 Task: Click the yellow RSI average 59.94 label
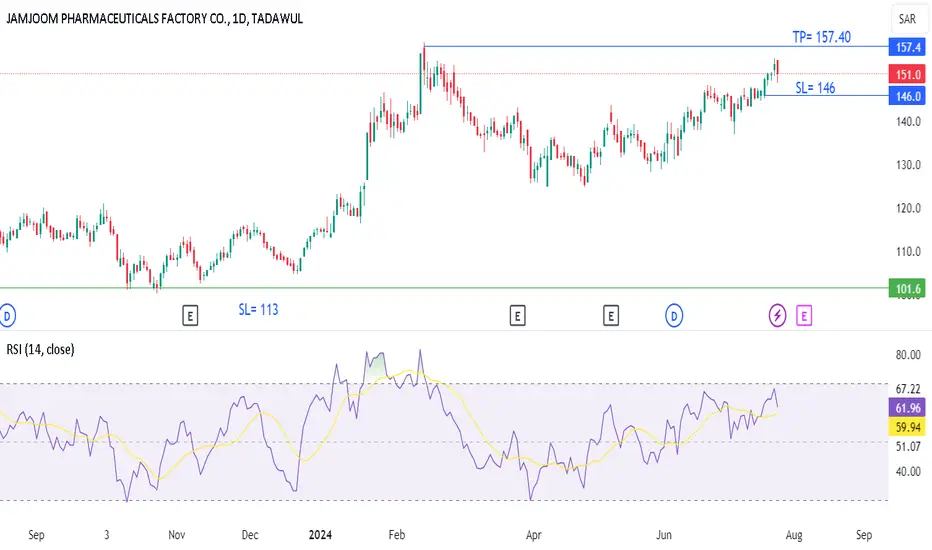(x=907, y=427)
